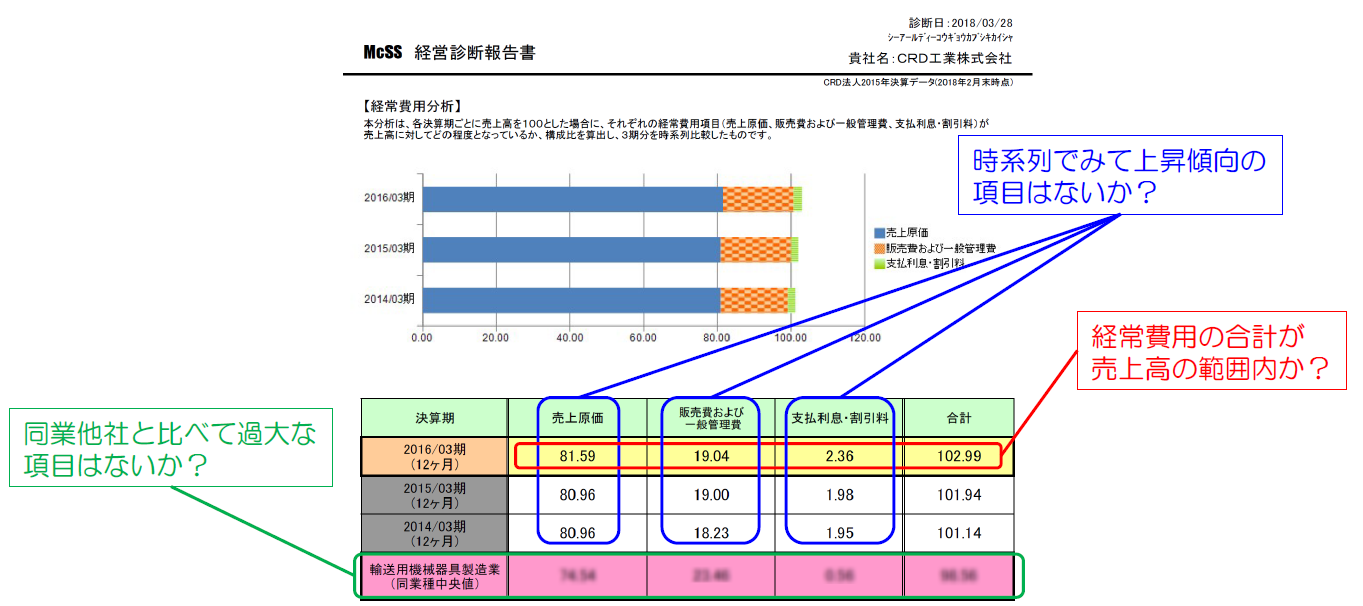Click the 輸送用機械器具製造業 industry median row label
The height and width of the screenshot is (606, 1363).
(434, 575)
